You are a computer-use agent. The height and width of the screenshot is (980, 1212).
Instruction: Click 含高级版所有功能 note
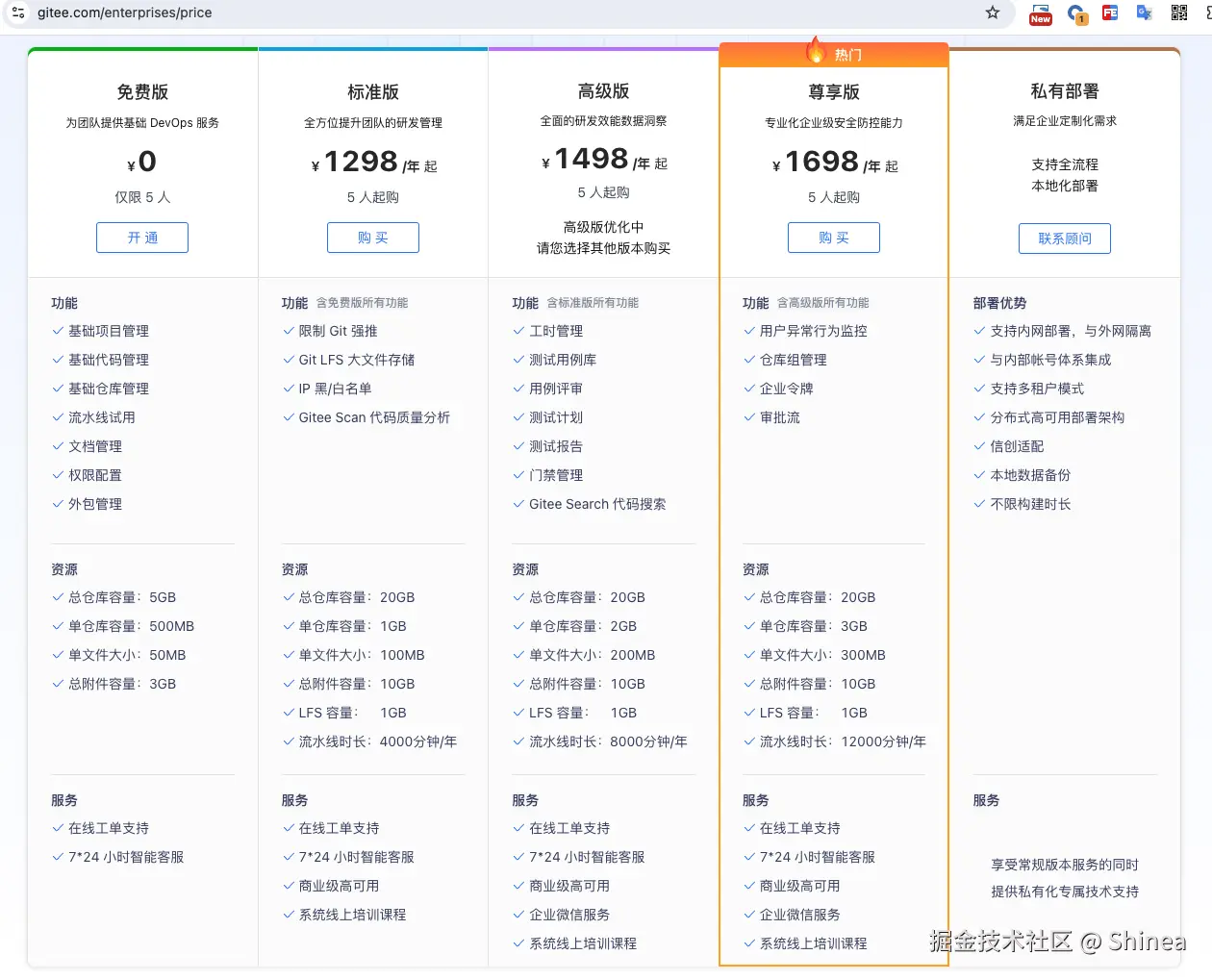click(823, 303)
